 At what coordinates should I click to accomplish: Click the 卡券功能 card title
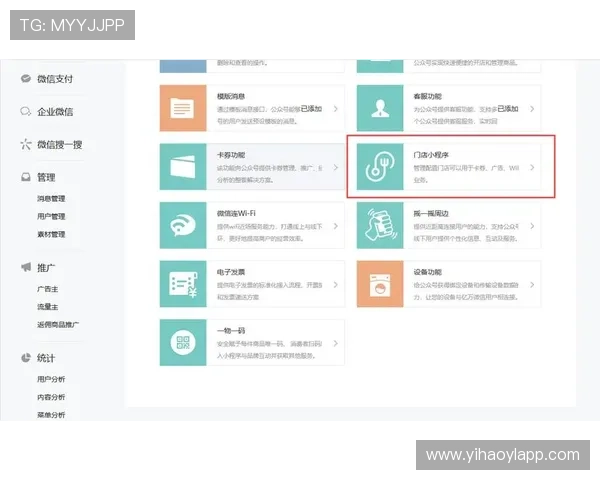point(231,155)
